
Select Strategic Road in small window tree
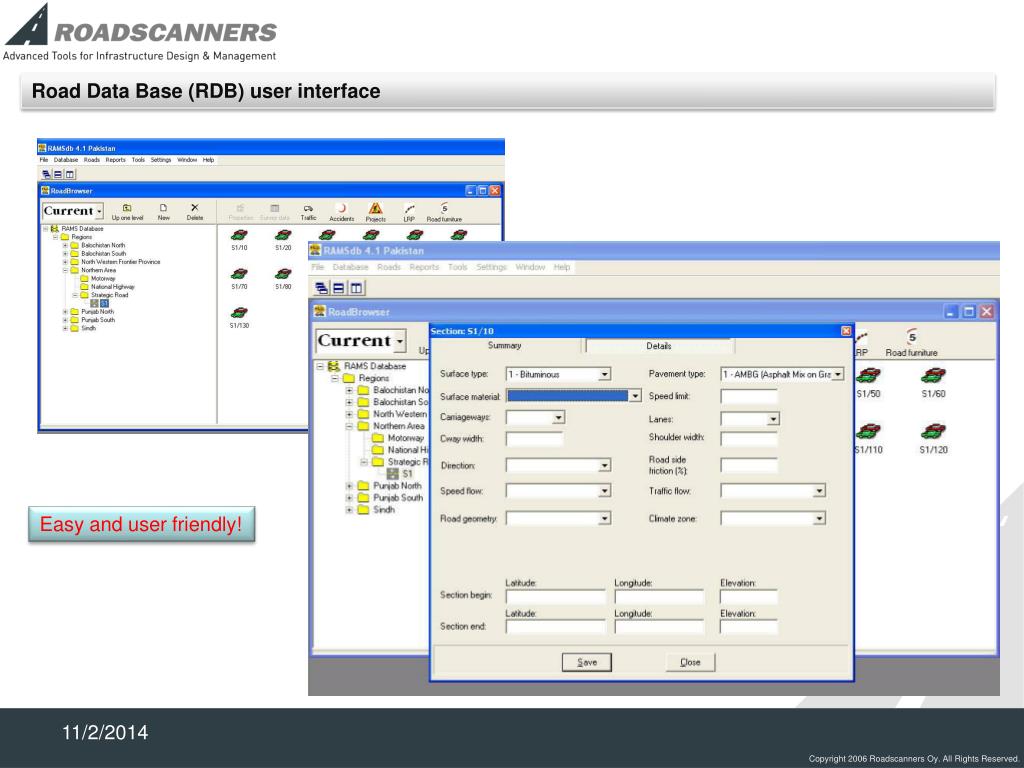[110, 295]
